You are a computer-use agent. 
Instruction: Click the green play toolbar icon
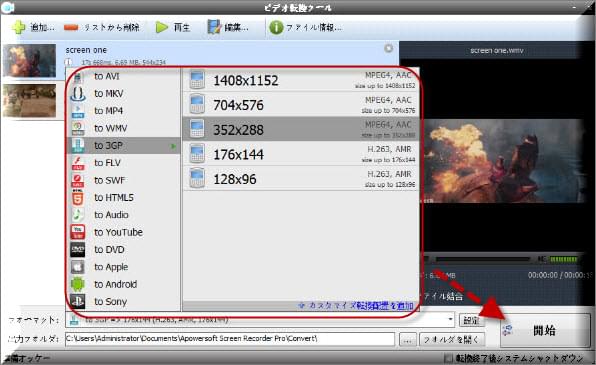tap(162, 27)
